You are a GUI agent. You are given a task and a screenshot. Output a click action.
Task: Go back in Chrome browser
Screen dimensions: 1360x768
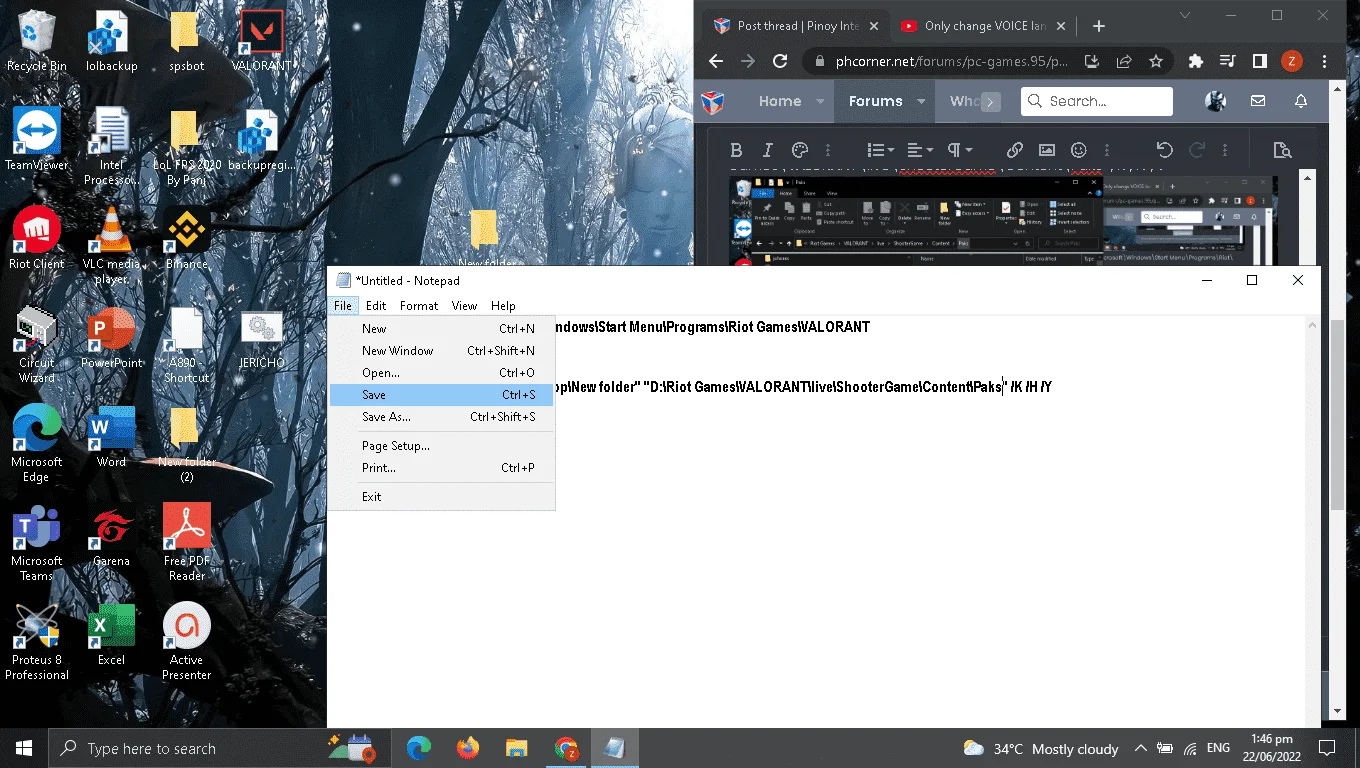(716, 61)
